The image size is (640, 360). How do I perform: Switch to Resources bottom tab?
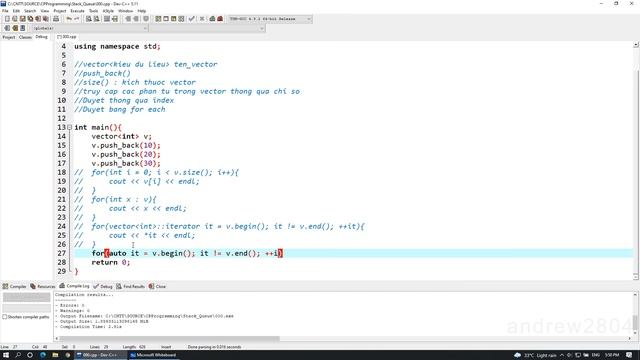(x=42, y=287)
